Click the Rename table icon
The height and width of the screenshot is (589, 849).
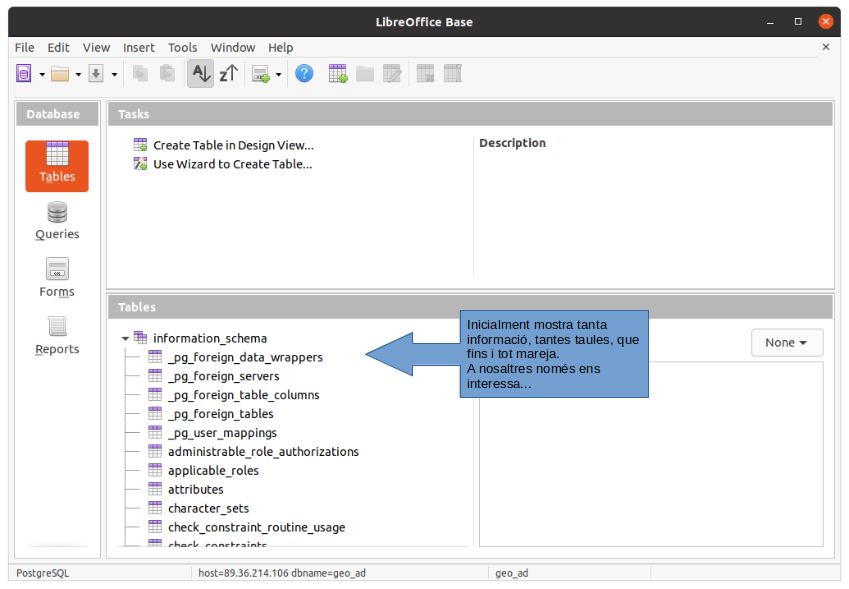(453, 74)
